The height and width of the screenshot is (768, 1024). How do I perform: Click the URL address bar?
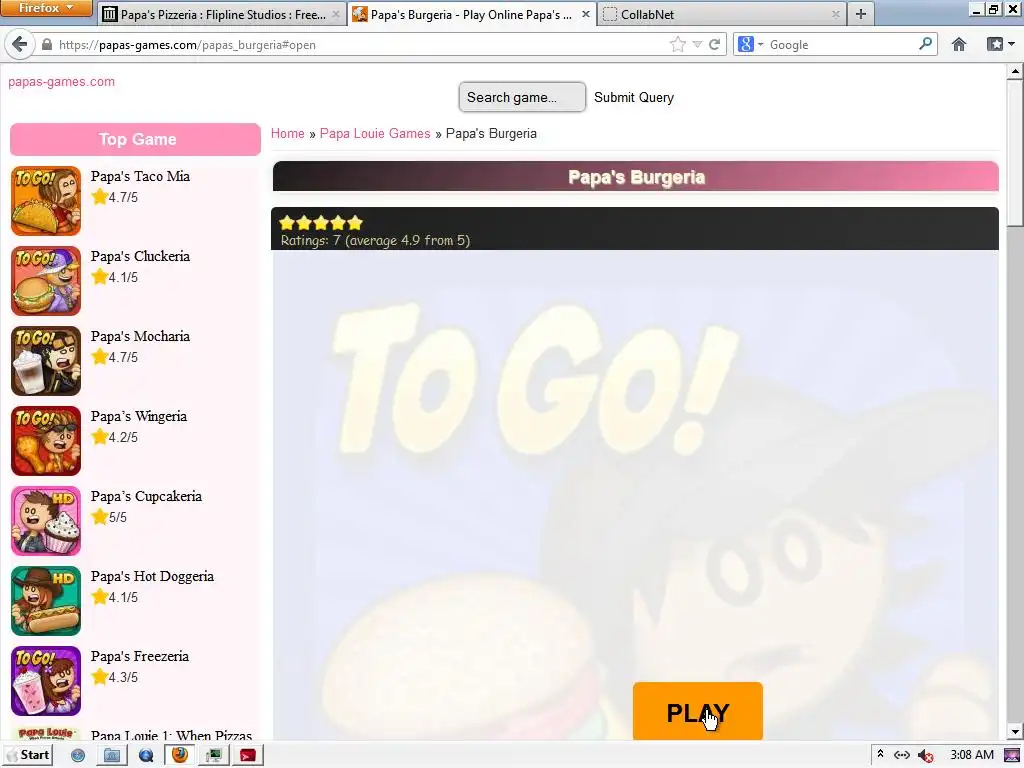[x=359, y=44]
